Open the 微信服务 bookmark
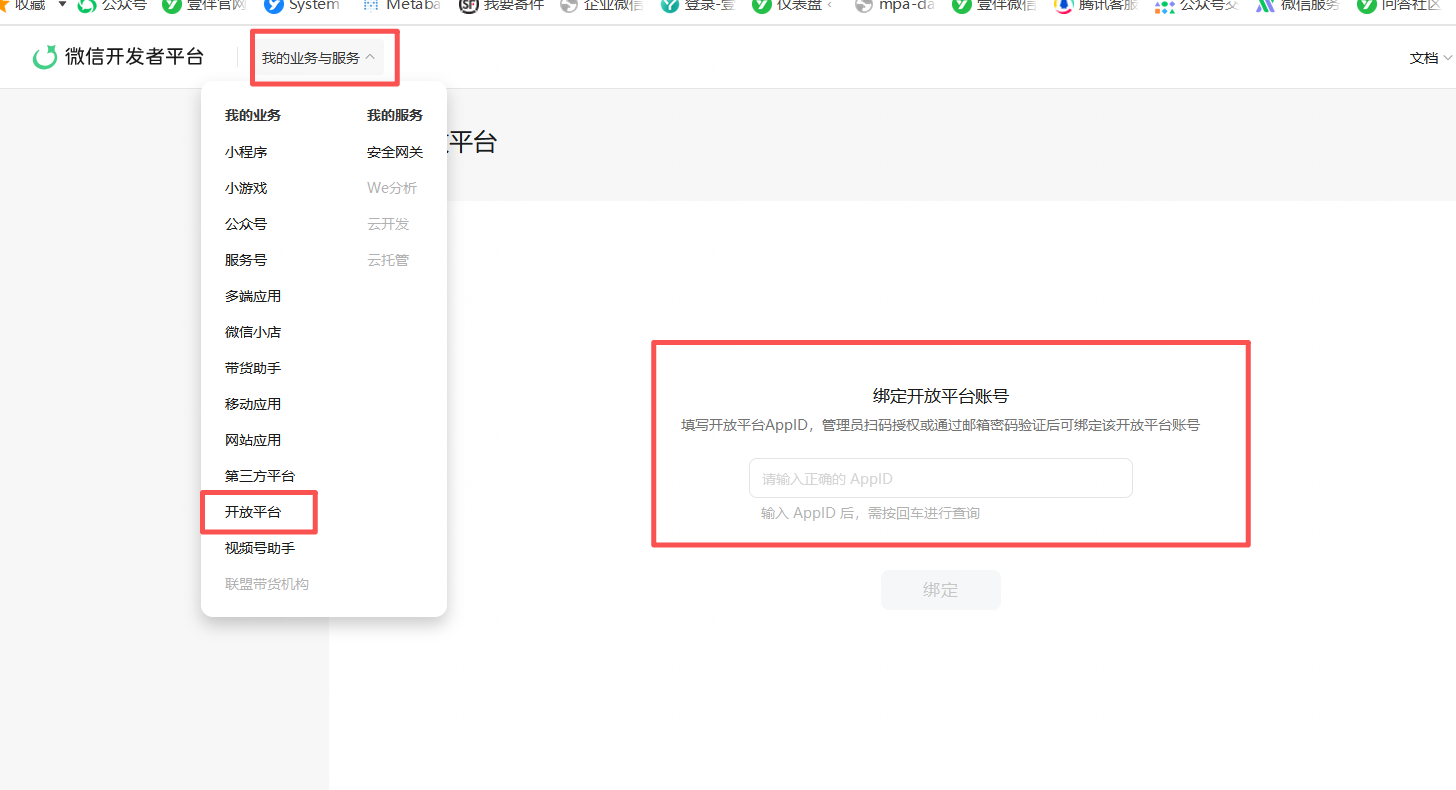The height and width of the screenshot is (790, 1456). tap(1298, 5)
